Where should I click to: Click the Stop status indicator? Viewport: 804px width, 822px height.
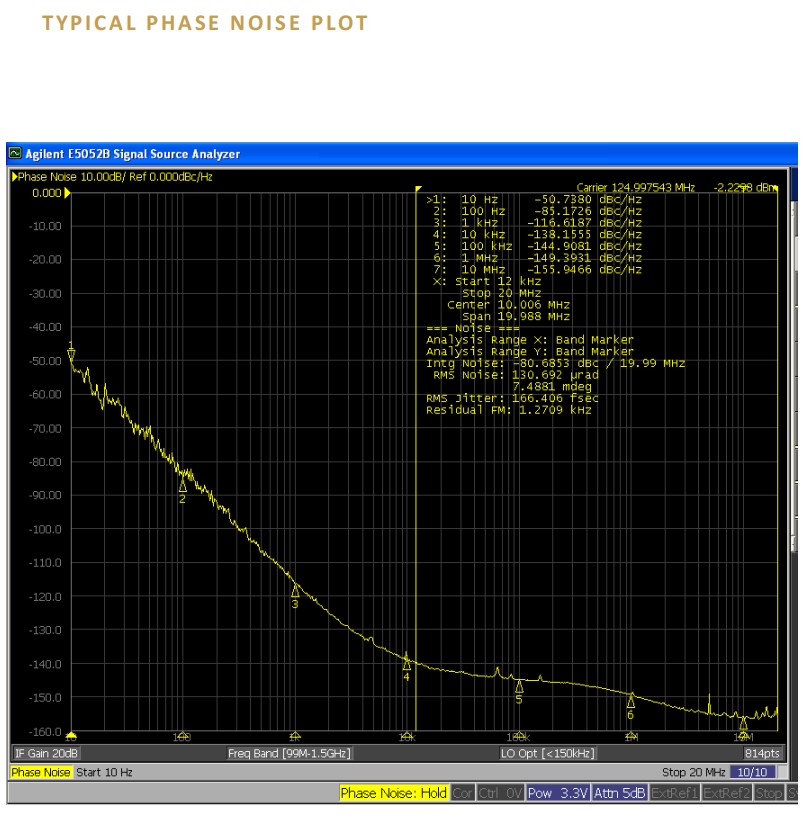tap(768, 793)
